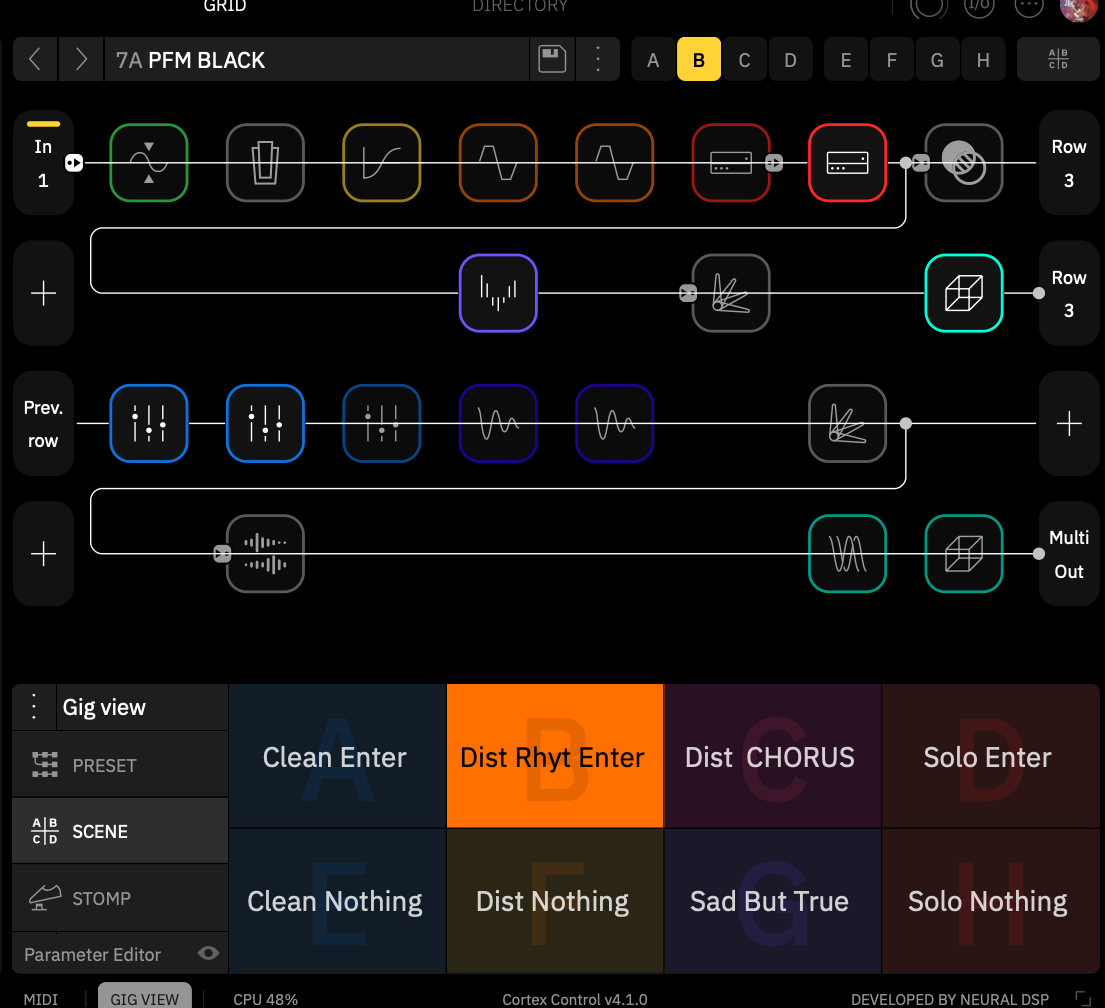Open the overlapping circles block before Row 3
Image resolution: width=1105 pixels, height=1008 pixels.
[x=963, y=163]
